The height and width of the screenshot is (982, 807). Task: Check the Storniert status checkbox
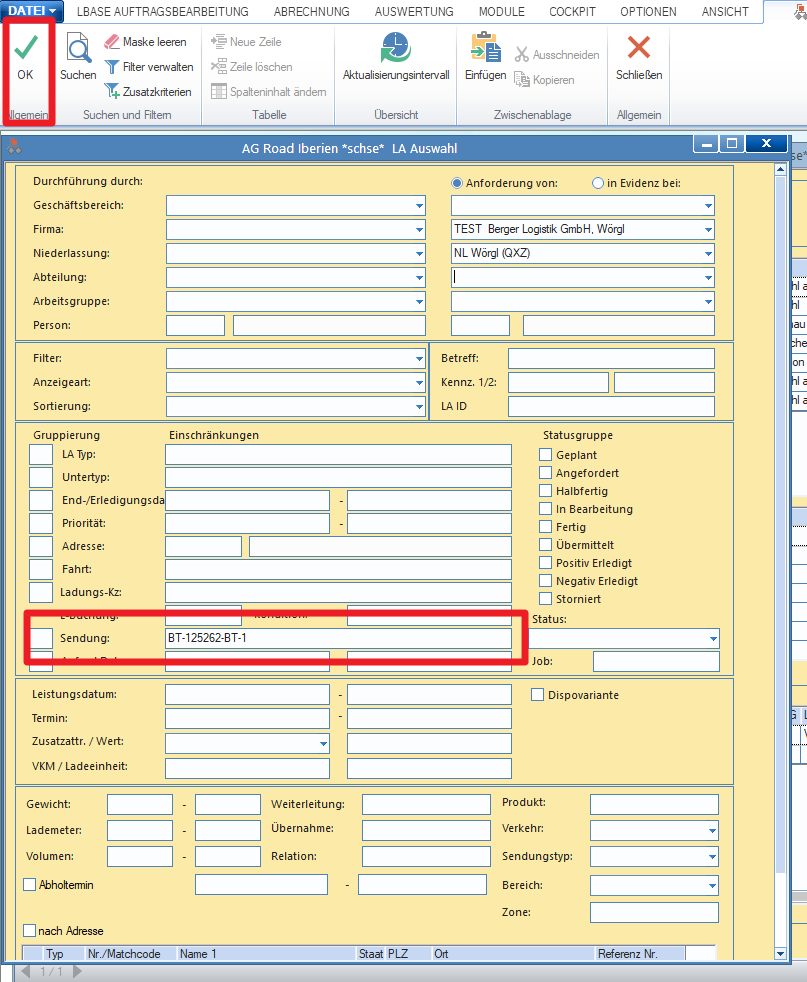[x=546, y=599]
